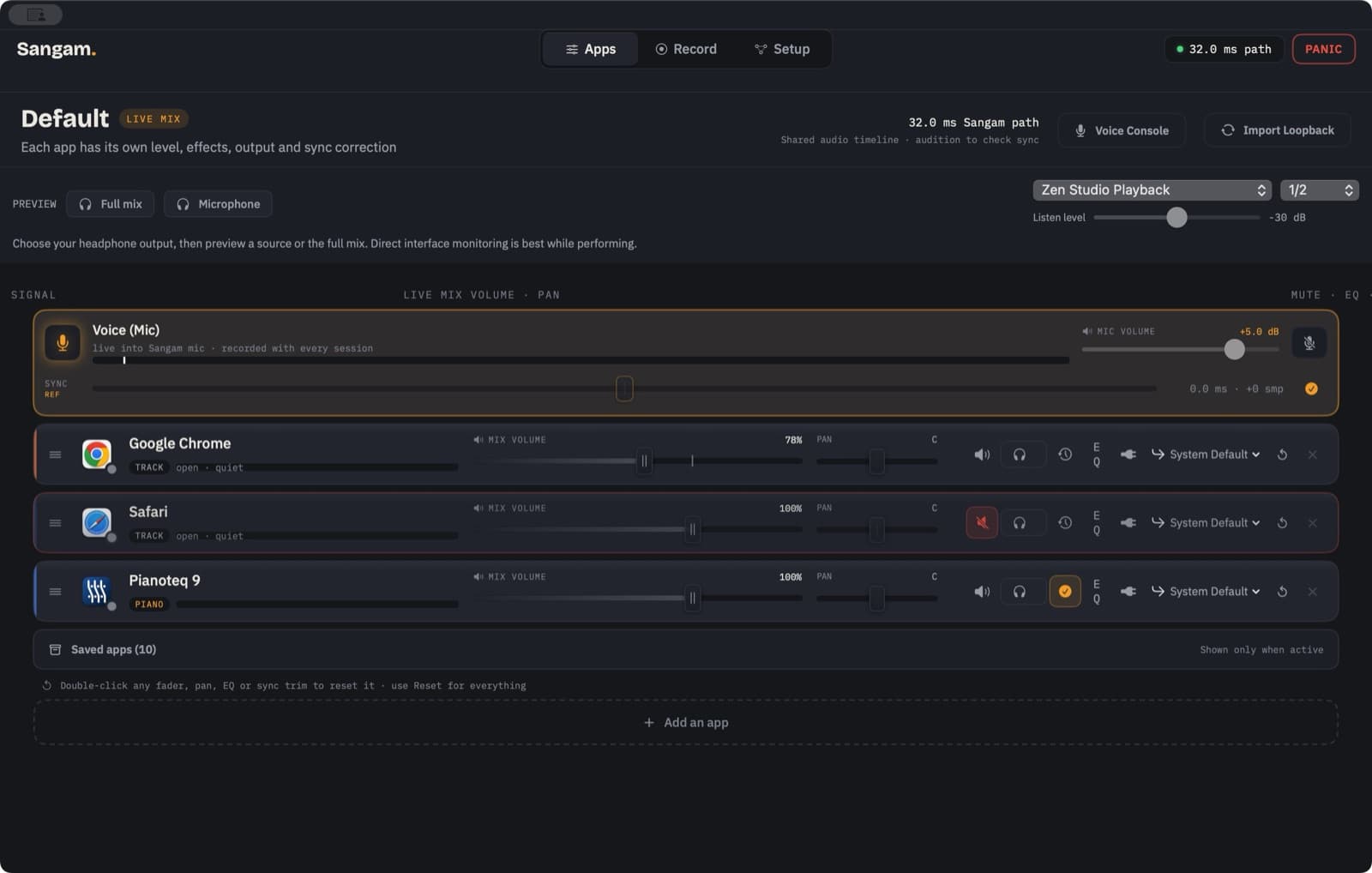Image resolution: width=1372 pixels, height=873 pixels.
Task: Unmute Safari with the red speaker icon
Action: pyautogui.click(x=982, y=523)
